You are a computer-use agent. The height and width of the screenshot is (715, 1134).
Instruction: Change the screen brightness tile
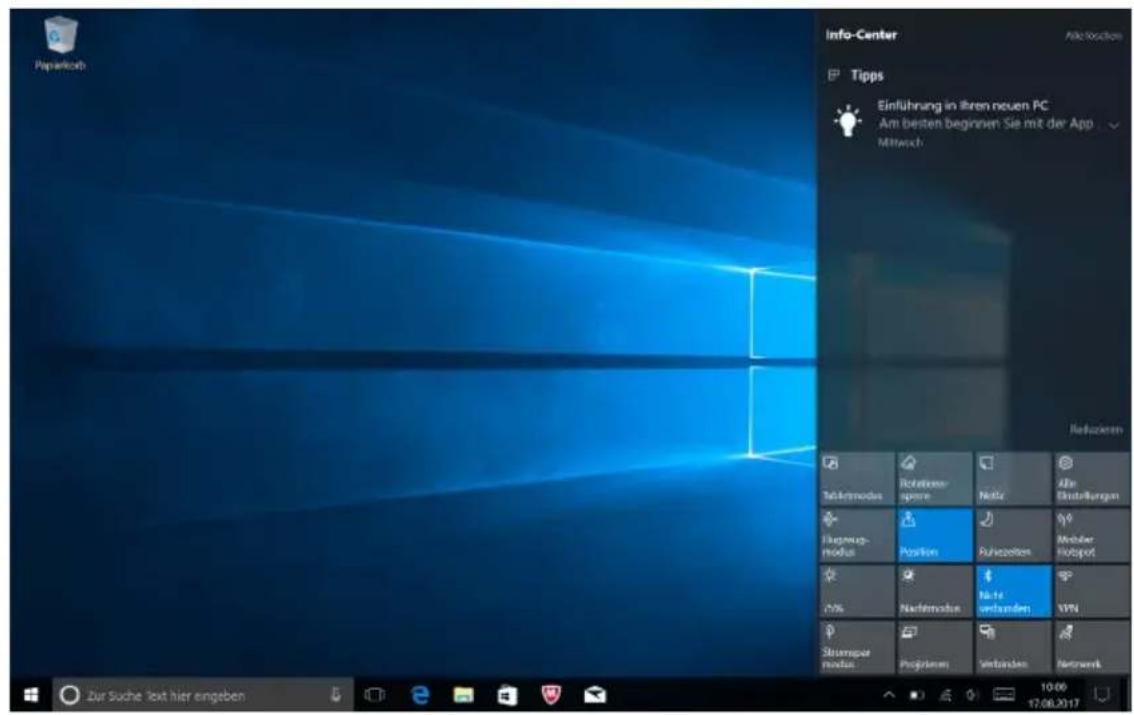(857, 591)
